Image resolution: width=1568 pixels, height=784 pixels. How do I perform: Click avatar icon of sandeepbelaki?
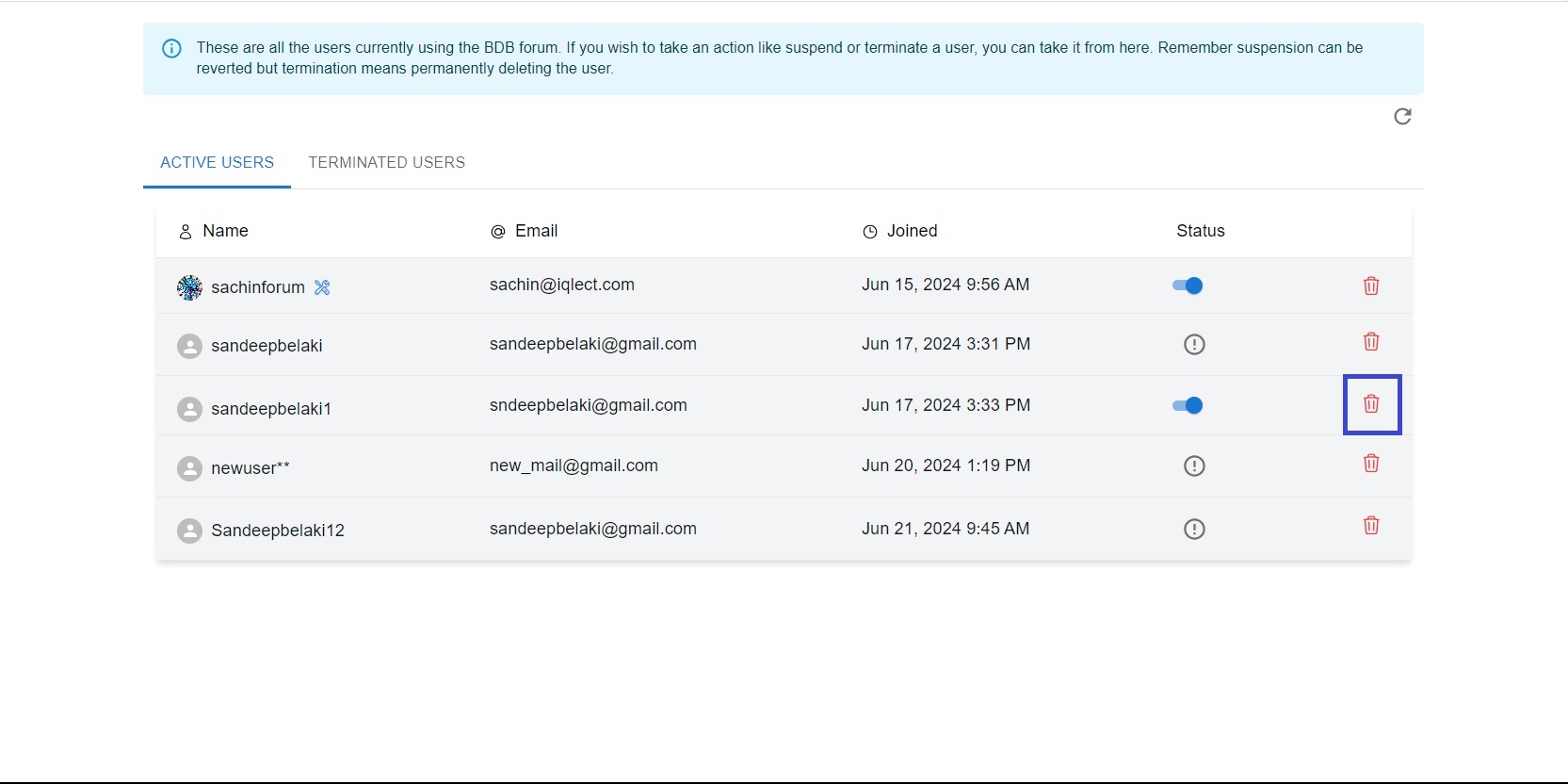tap(189, 346)
